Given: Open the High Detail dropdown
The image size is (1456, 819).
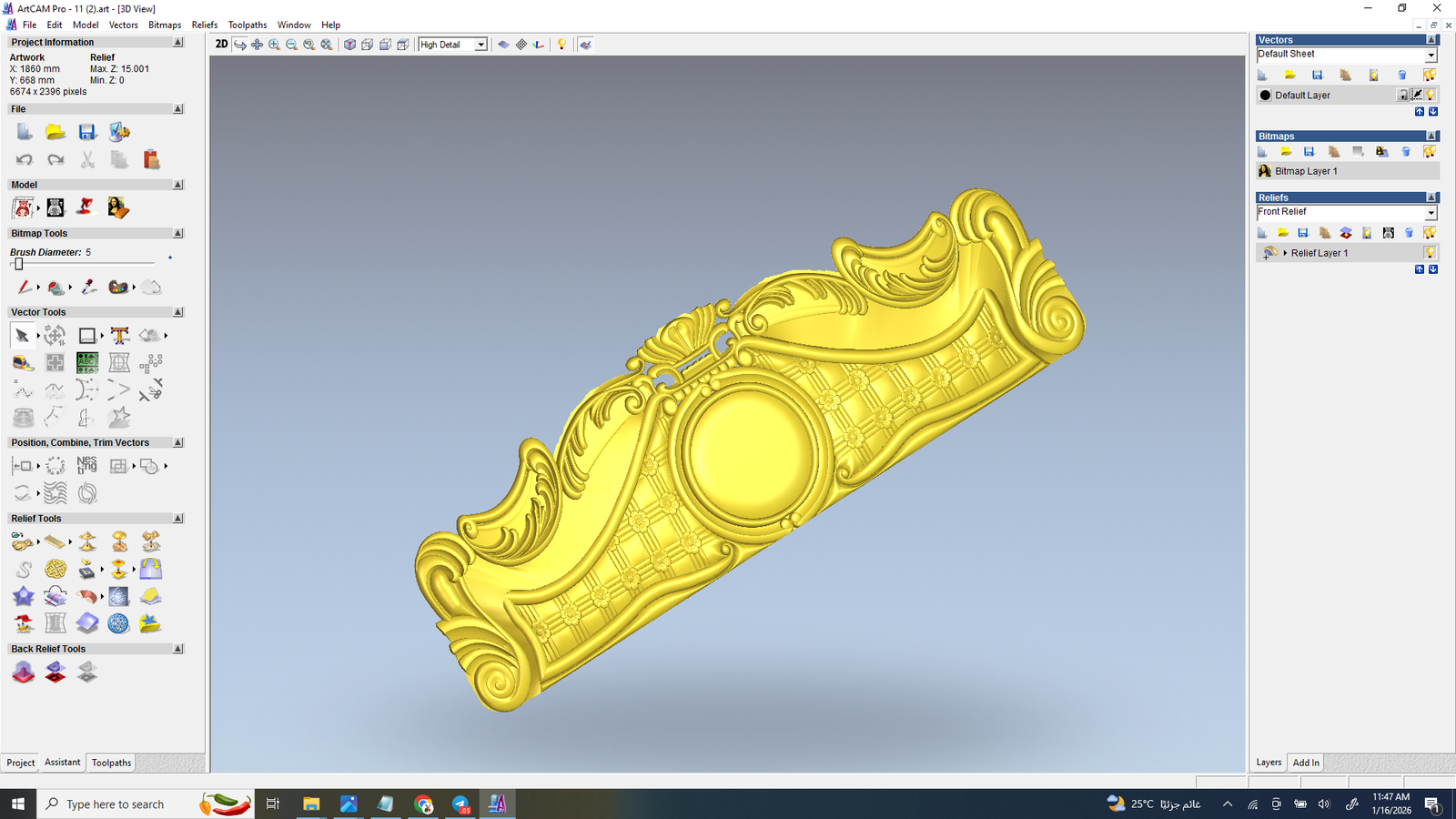Looking at the screenshot, I should [x=480, y=45].
